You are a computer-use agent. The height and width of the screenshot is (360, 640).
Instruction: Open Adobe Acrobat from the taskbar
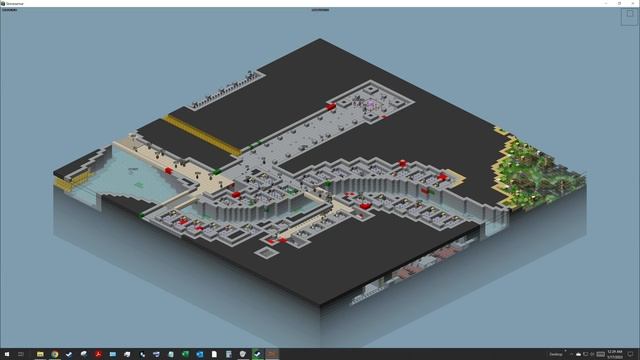(x=98, y=354)
